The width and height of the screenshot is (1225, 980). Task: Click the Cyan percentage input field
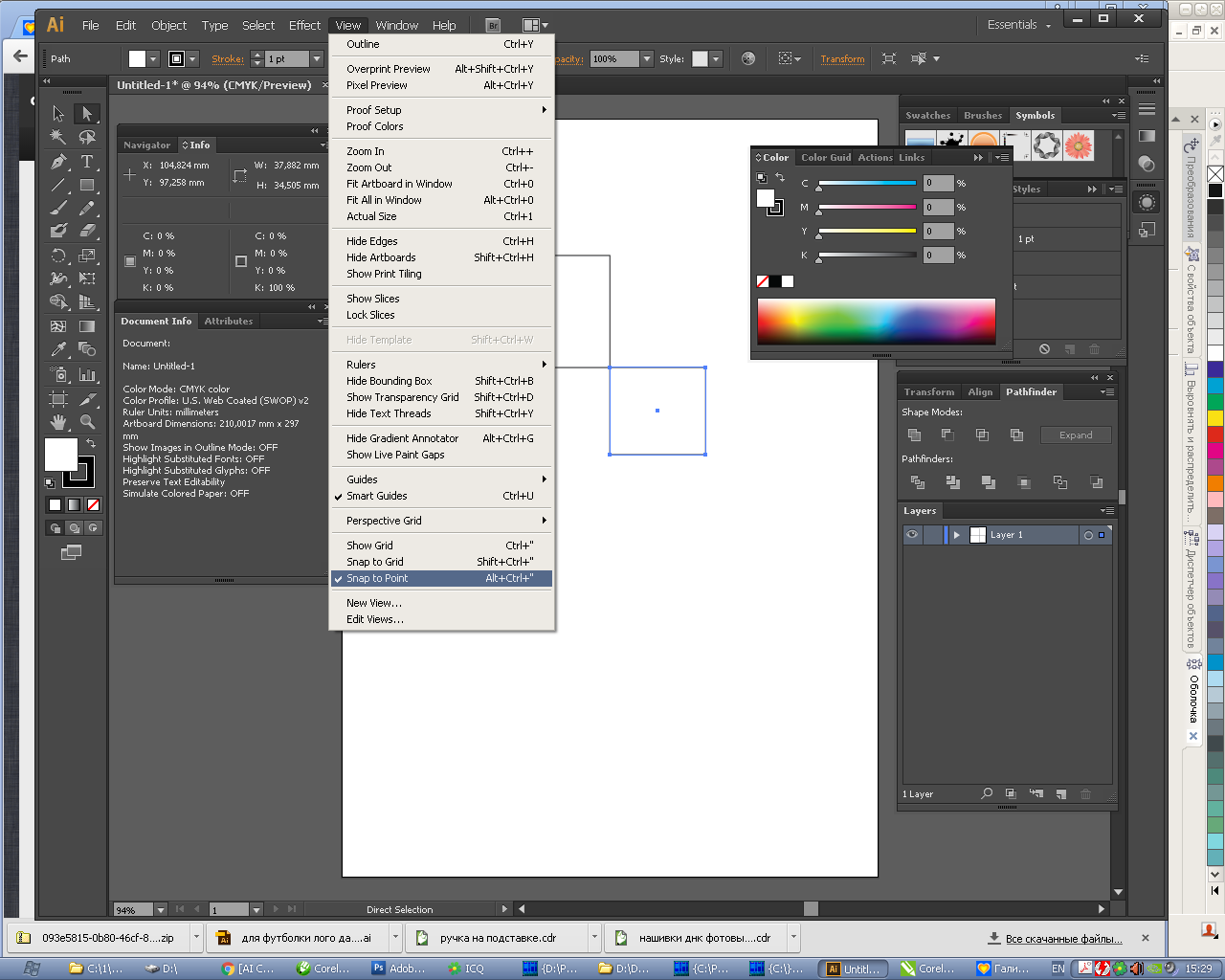click(x=938, y=183)
